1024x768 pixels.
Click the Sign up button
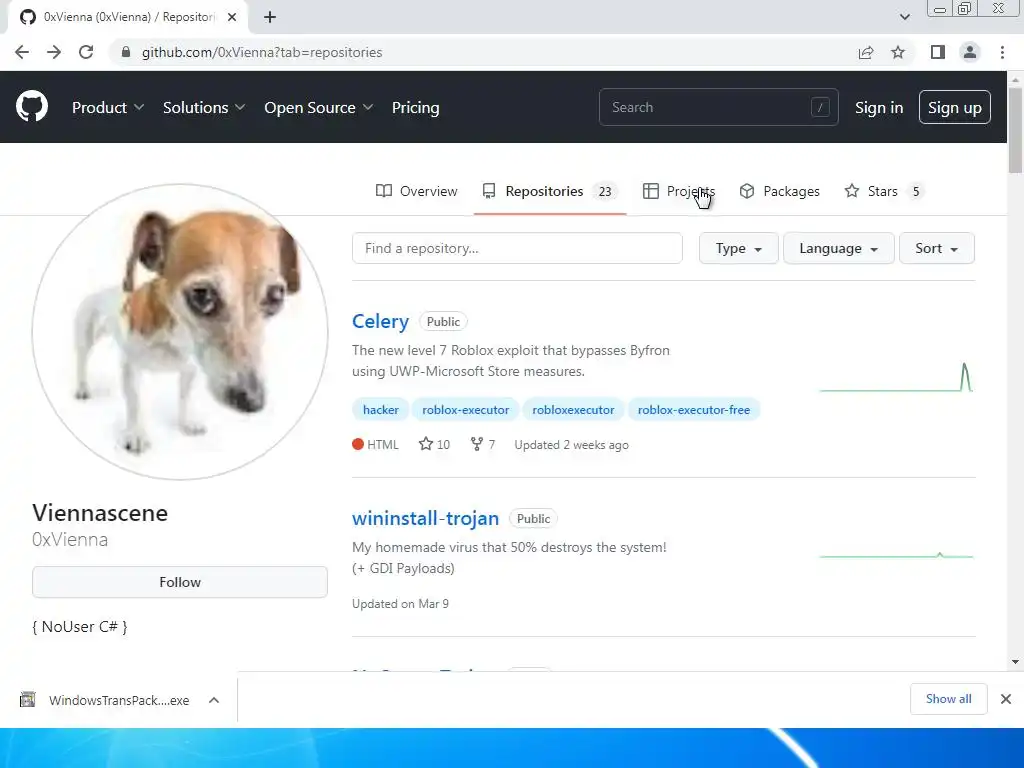[955, 107]
